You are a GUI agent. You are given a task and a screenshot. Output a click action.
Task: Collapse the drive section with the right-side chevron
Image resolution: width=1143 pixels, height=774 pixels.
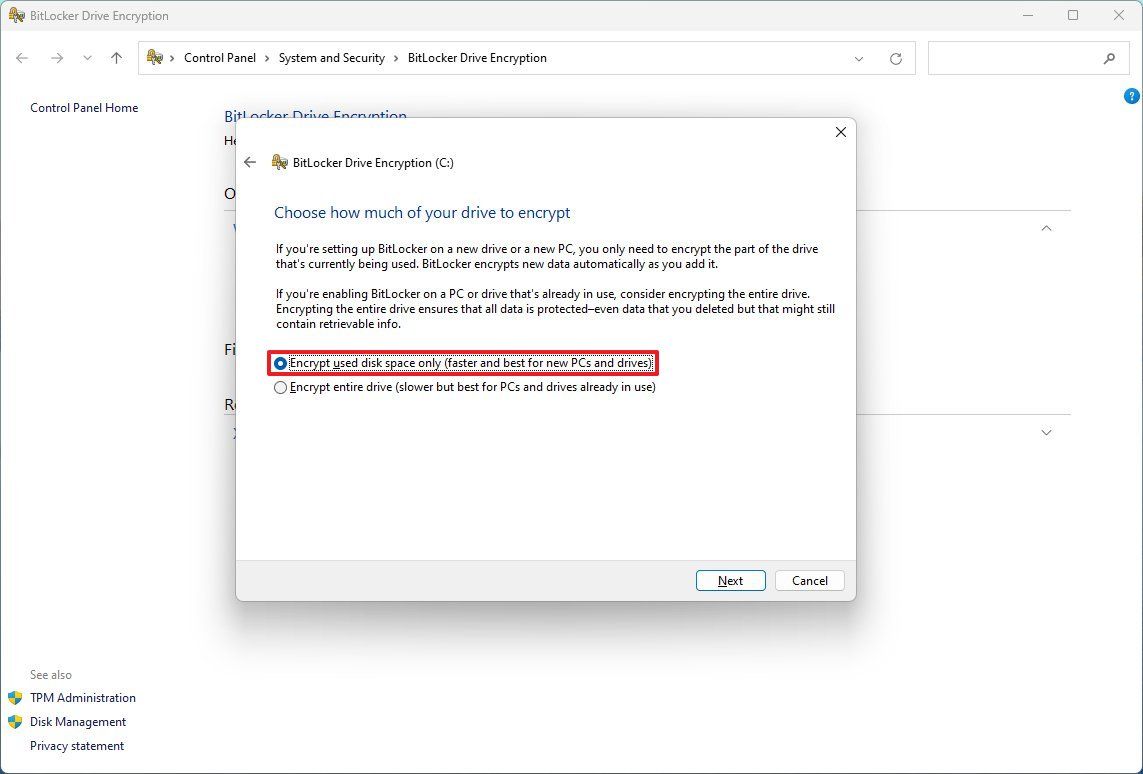1046,228
